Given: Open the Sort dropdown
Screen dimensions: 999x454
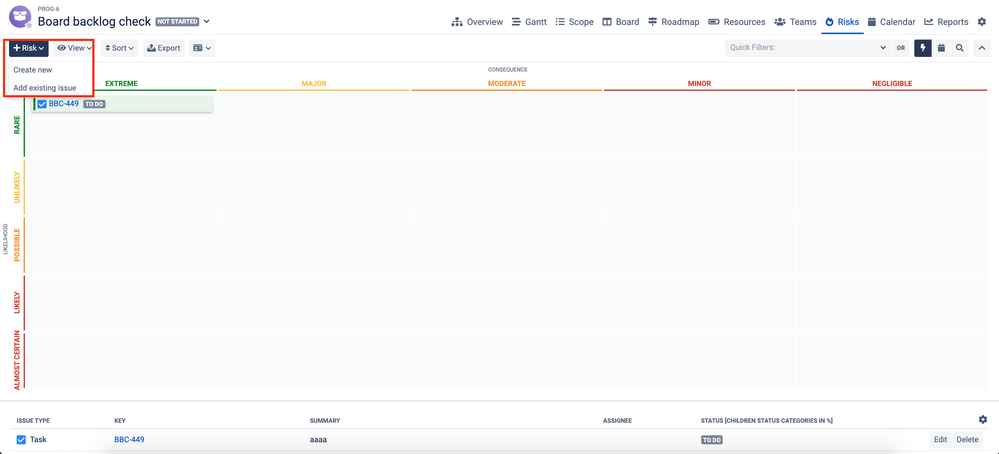Looking at the screenshot, I should [119, 48].
